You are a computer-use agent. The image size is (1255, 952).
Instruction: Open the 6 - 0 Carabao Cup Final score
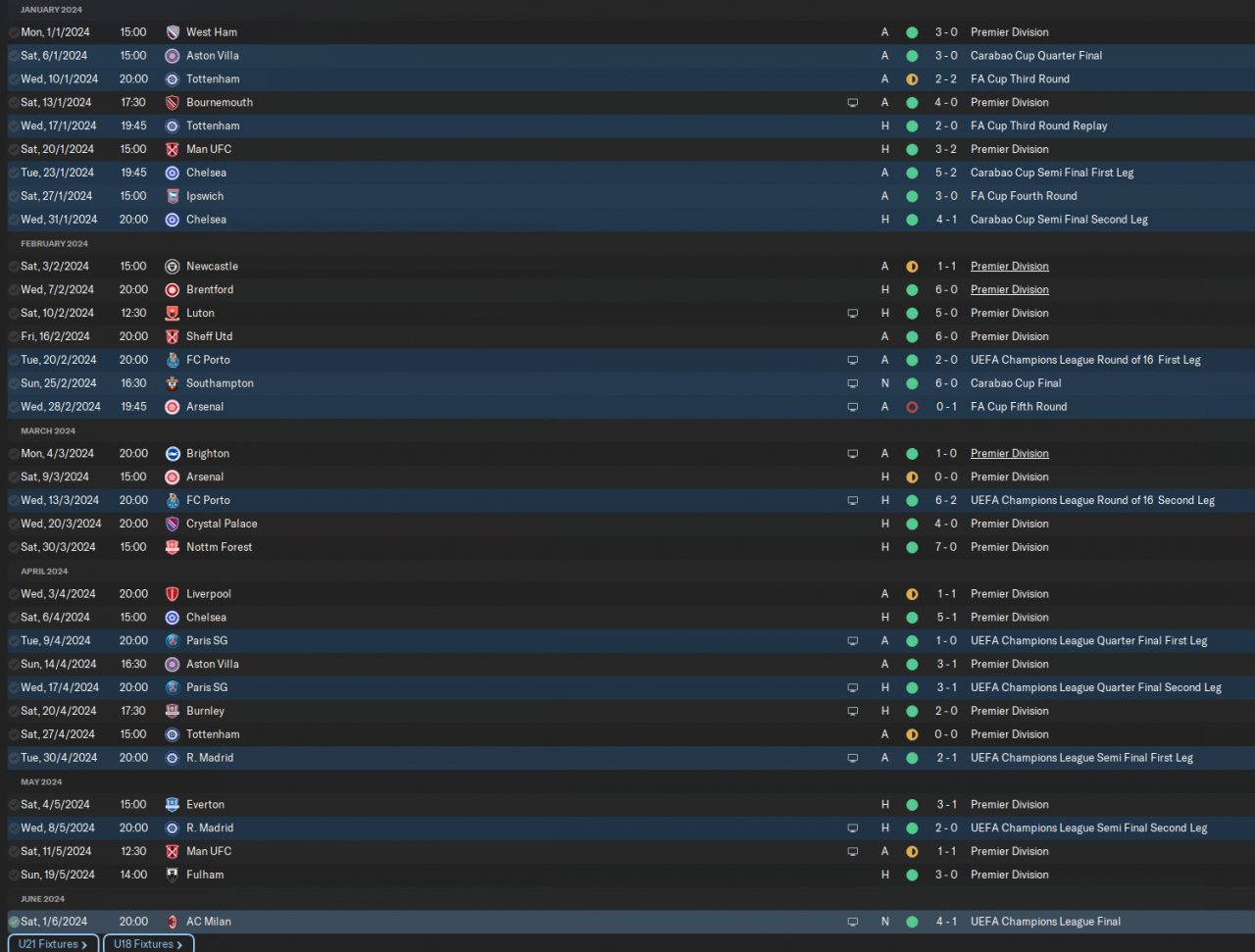(x=946, y=383)
